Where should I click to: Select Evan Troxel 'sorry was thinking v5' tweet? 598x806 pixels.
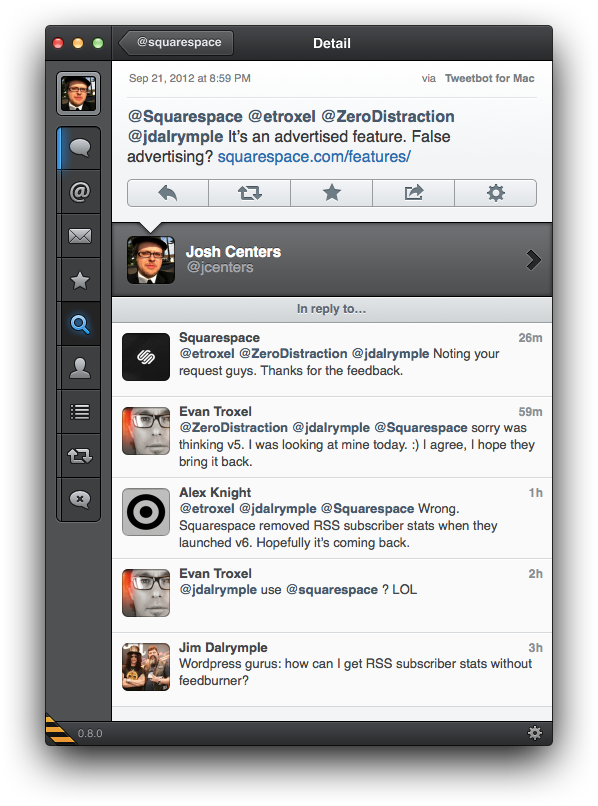332,437
